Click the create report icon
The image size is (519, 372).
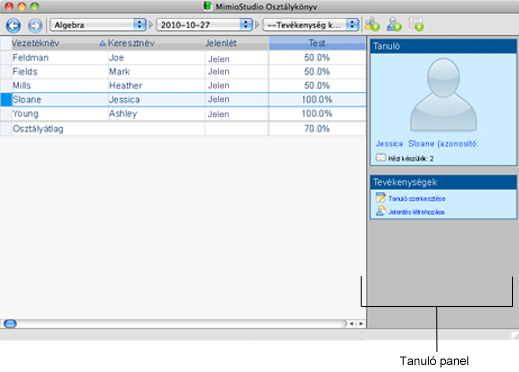coord(380,211)
